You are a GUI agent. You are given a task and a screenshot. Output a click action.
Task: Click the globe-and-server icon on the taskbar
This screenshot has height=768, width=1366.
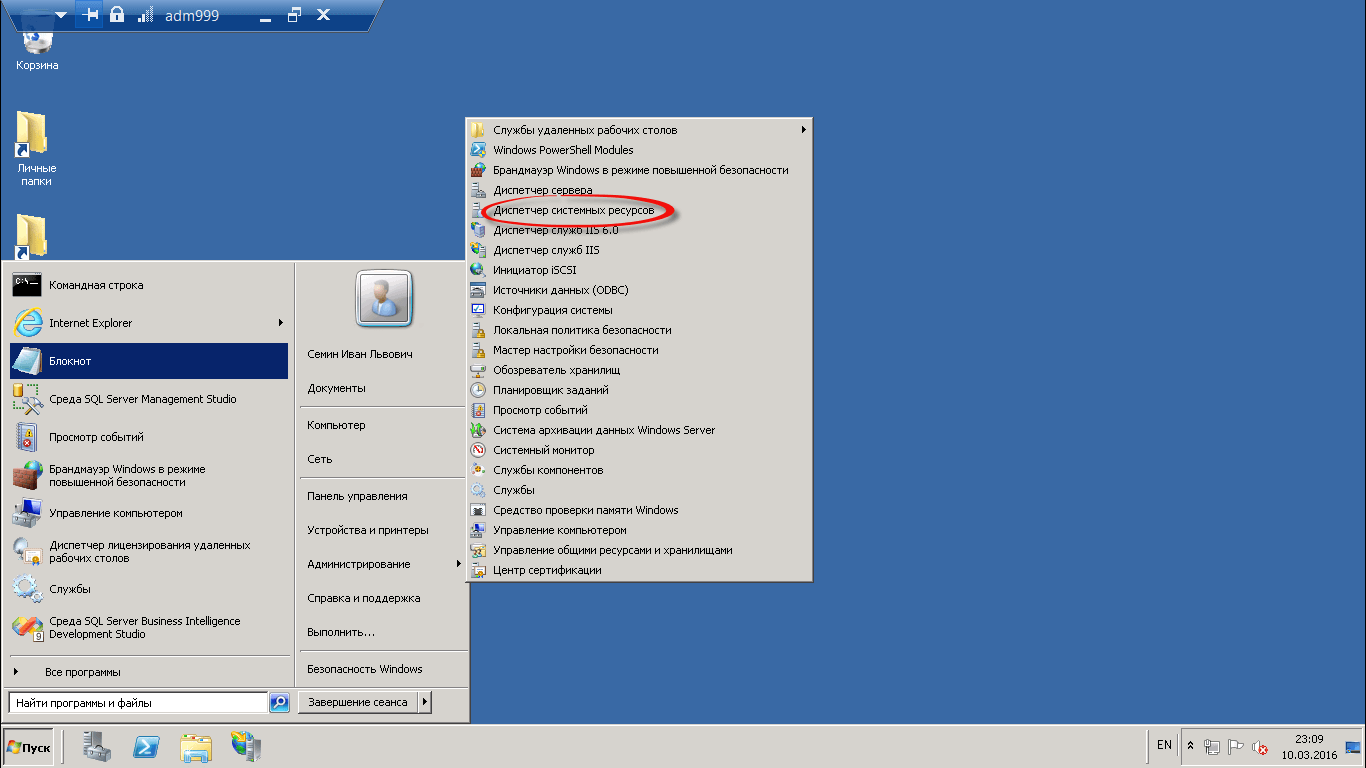click(245, 746)
